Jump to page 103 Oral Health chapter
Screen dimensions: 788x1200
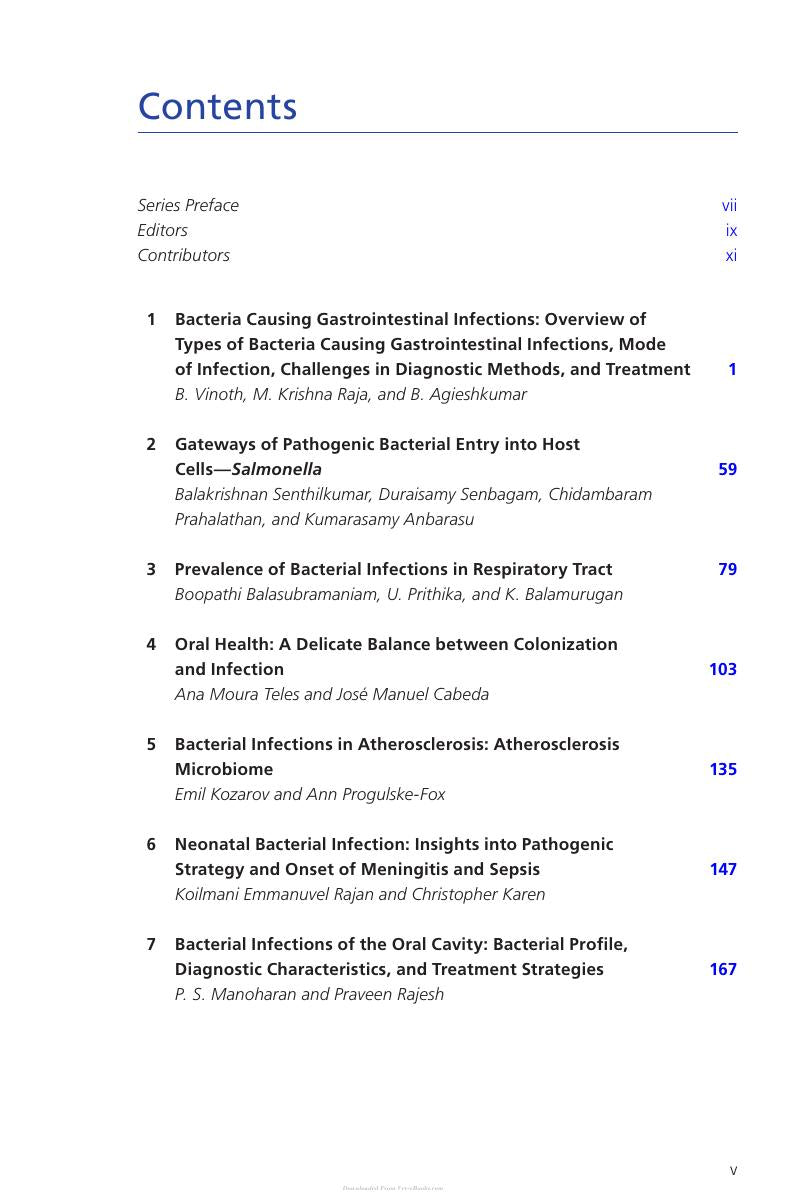[x=722, y=669]
